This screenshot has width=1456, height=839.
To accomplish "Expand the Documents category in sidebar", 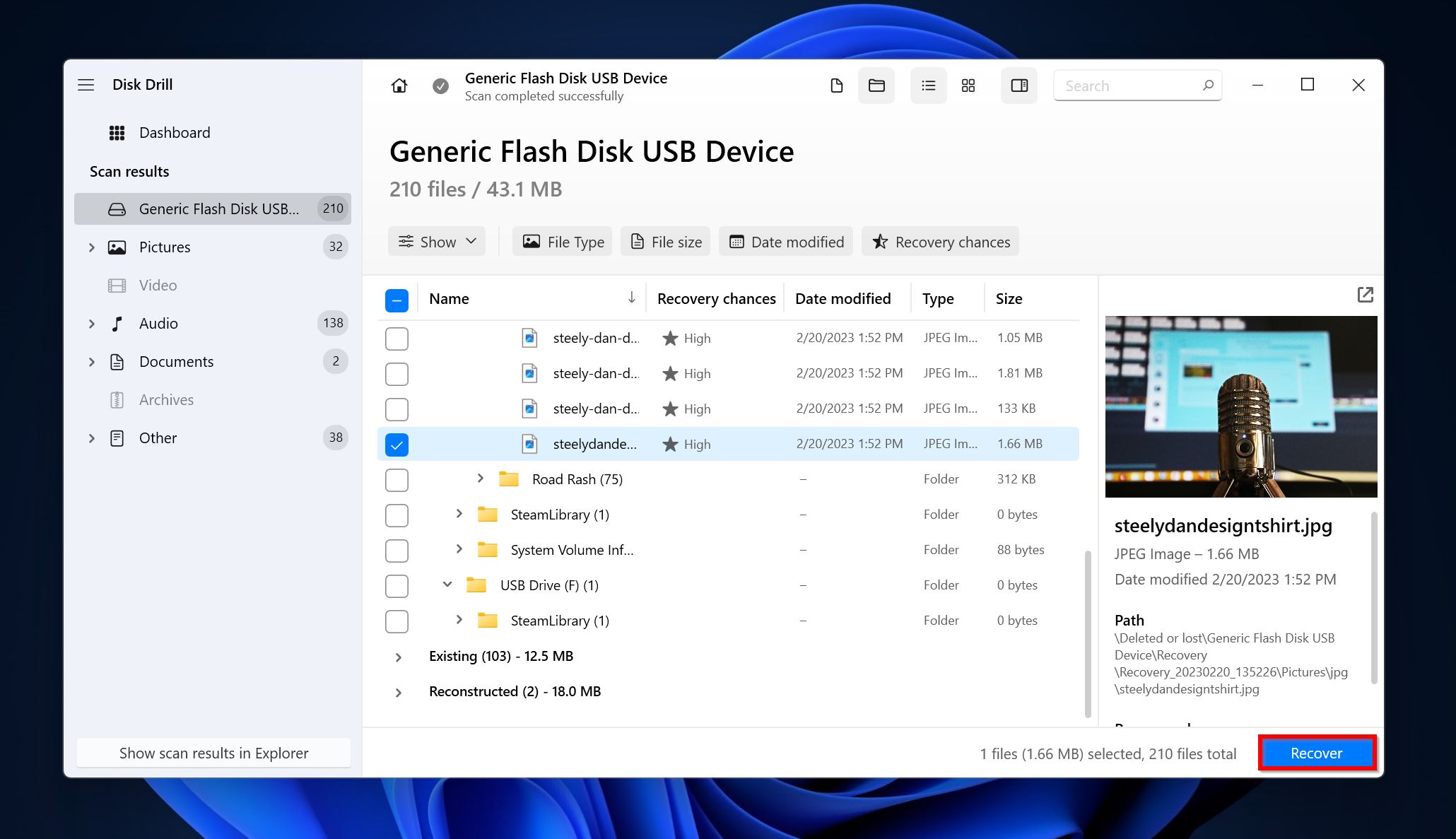I will click(91, 362).
